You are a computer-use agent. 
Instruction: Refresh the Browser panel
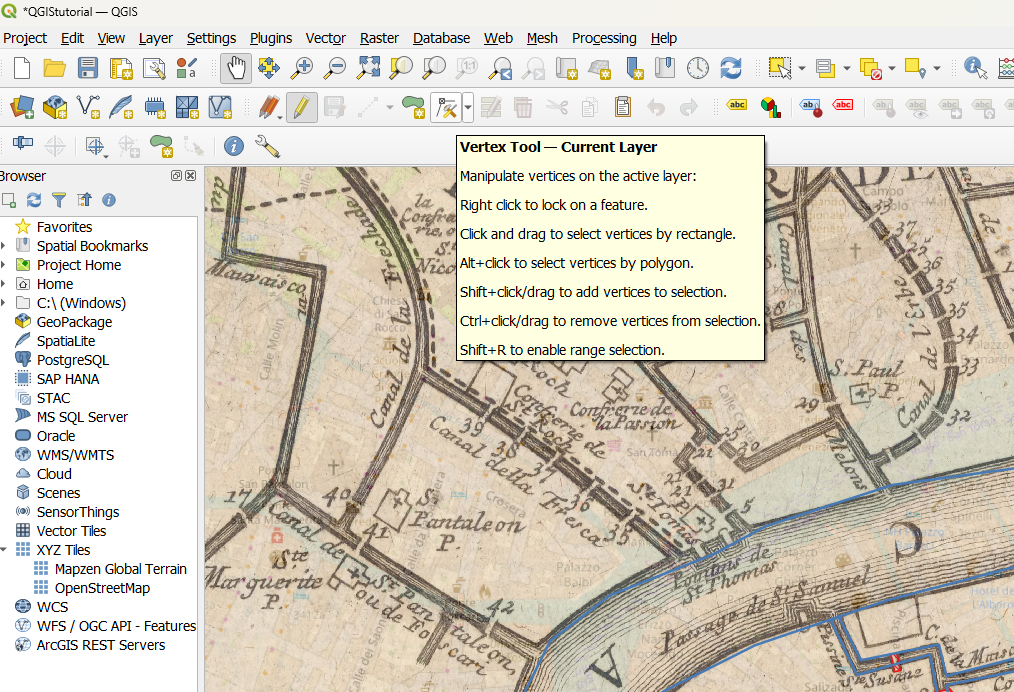[x=34, y=200]
